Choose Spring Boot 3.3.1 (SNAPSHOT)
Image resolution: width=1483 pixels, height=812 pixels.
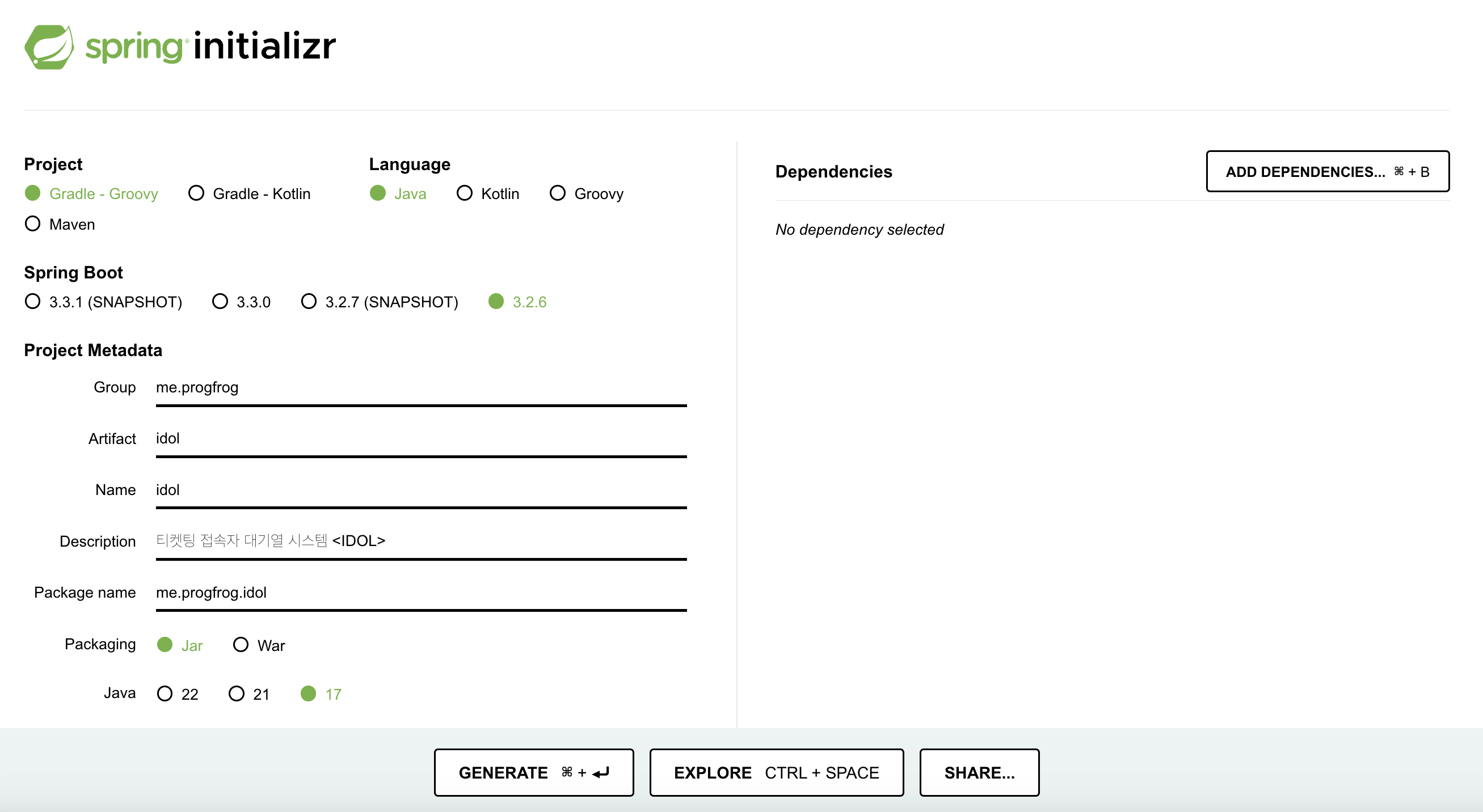pyautogui.click(x=33, y=302)
